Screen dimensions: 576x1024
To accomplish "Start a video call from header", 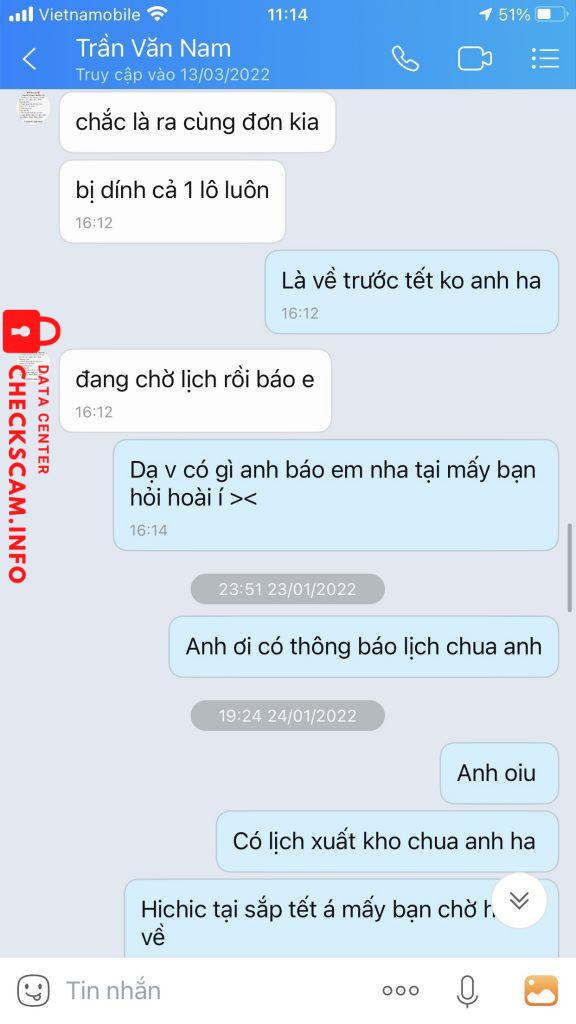I will [x=475, y=59].
